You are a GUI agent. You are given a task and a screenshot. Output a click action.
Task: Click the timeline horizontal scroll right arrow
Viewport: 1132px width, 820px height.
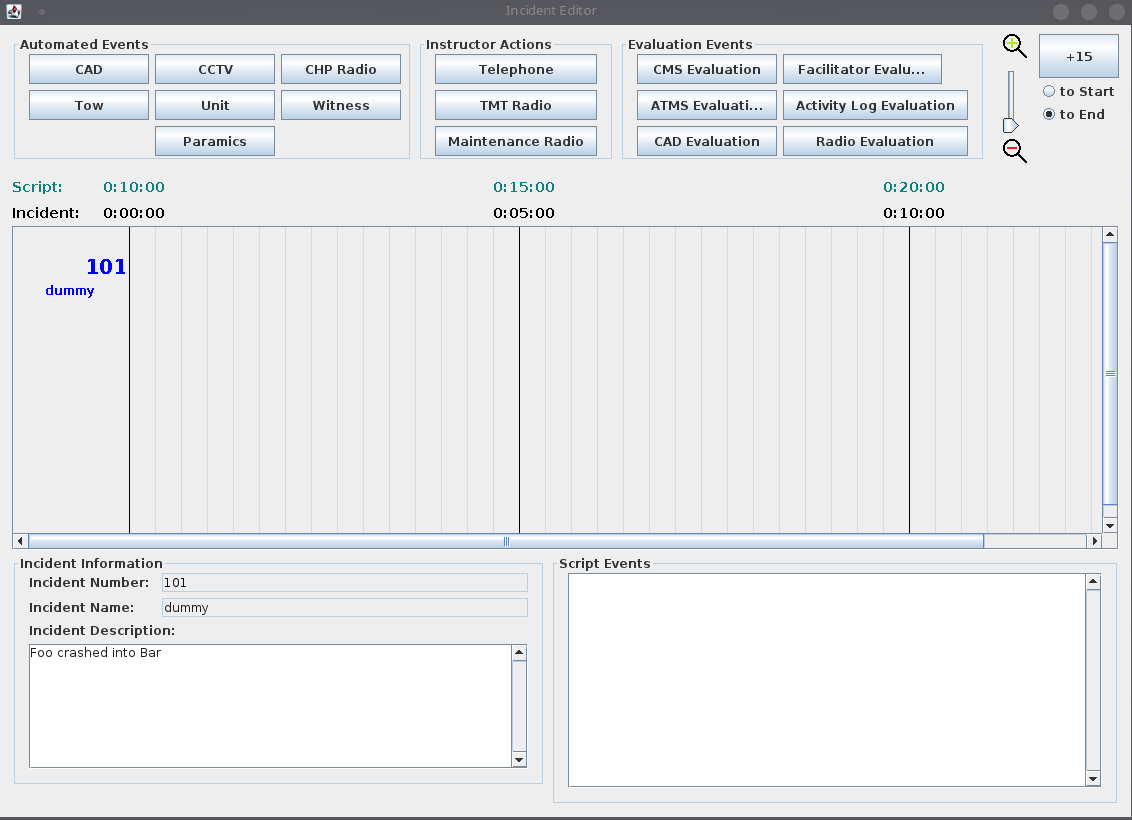[1094, 541]
